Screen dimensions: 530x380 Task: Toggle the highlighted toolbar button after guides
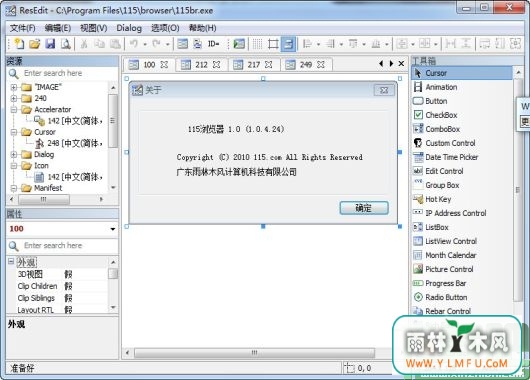pyautogui.click(x=288, y=44)
